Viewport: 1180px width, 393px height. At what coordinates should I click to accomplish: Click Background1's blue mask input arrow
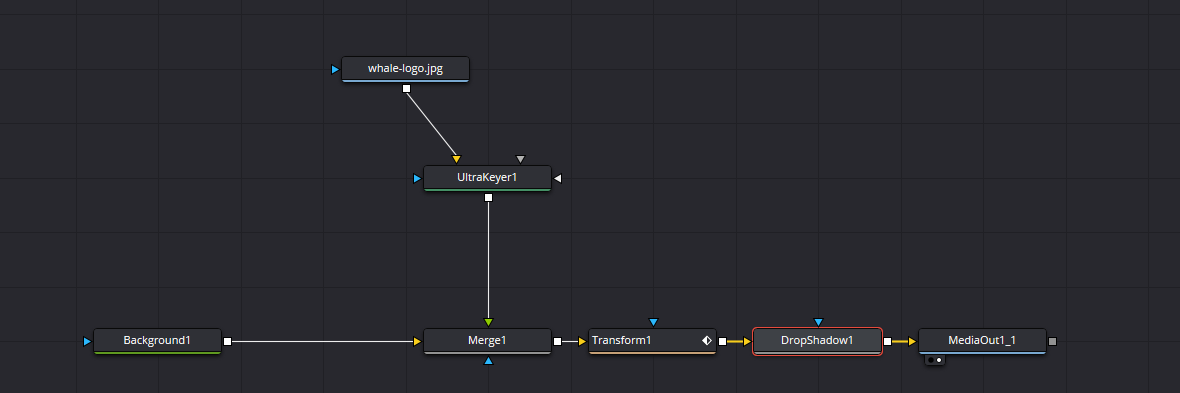87,342
